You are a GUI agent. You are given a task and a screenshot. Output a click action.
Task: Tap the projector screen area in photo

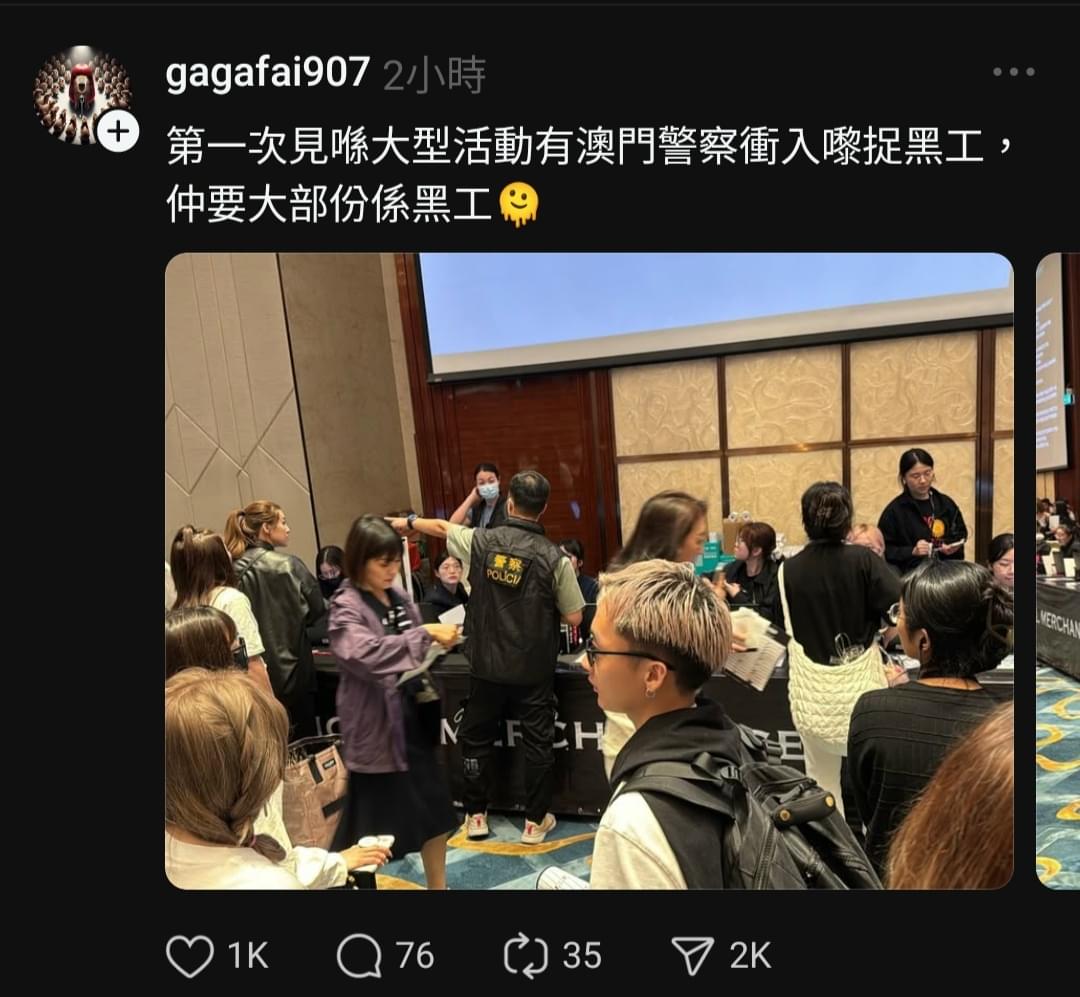tap(716, 310)
